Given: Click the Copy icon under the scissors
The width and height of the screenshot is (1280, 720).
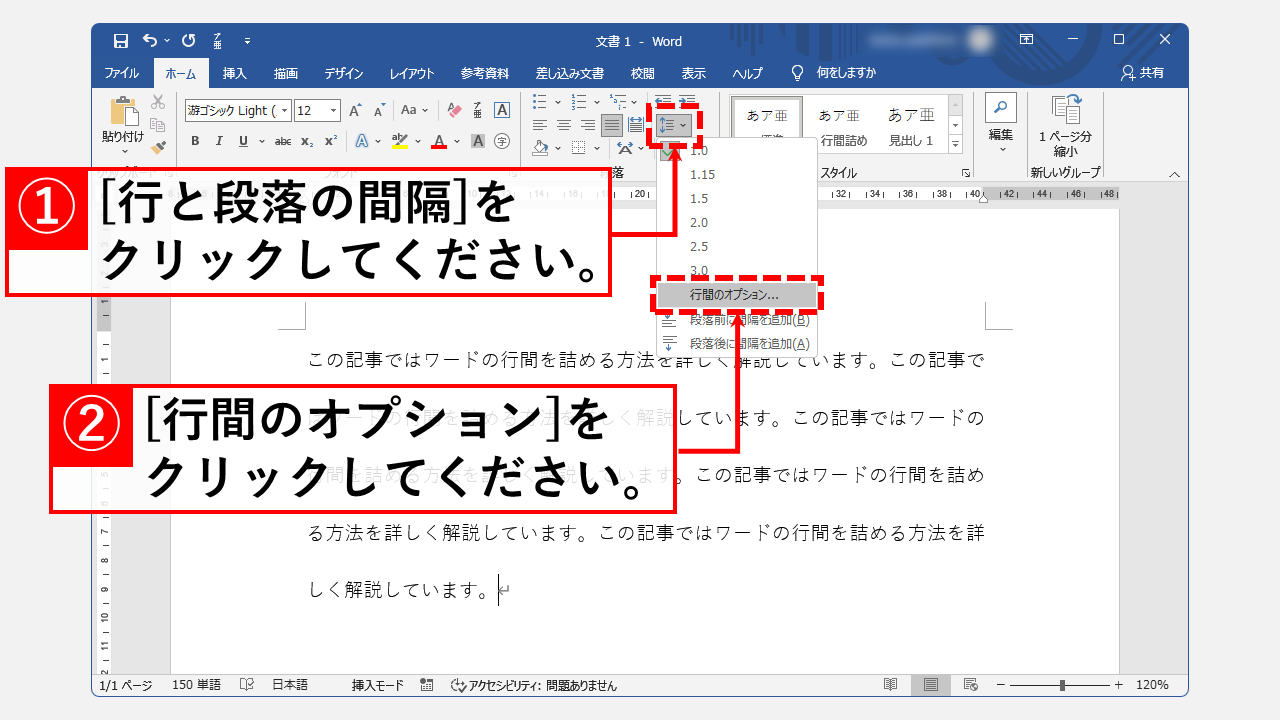Looking at the screenshot, I should coord(158,124).
